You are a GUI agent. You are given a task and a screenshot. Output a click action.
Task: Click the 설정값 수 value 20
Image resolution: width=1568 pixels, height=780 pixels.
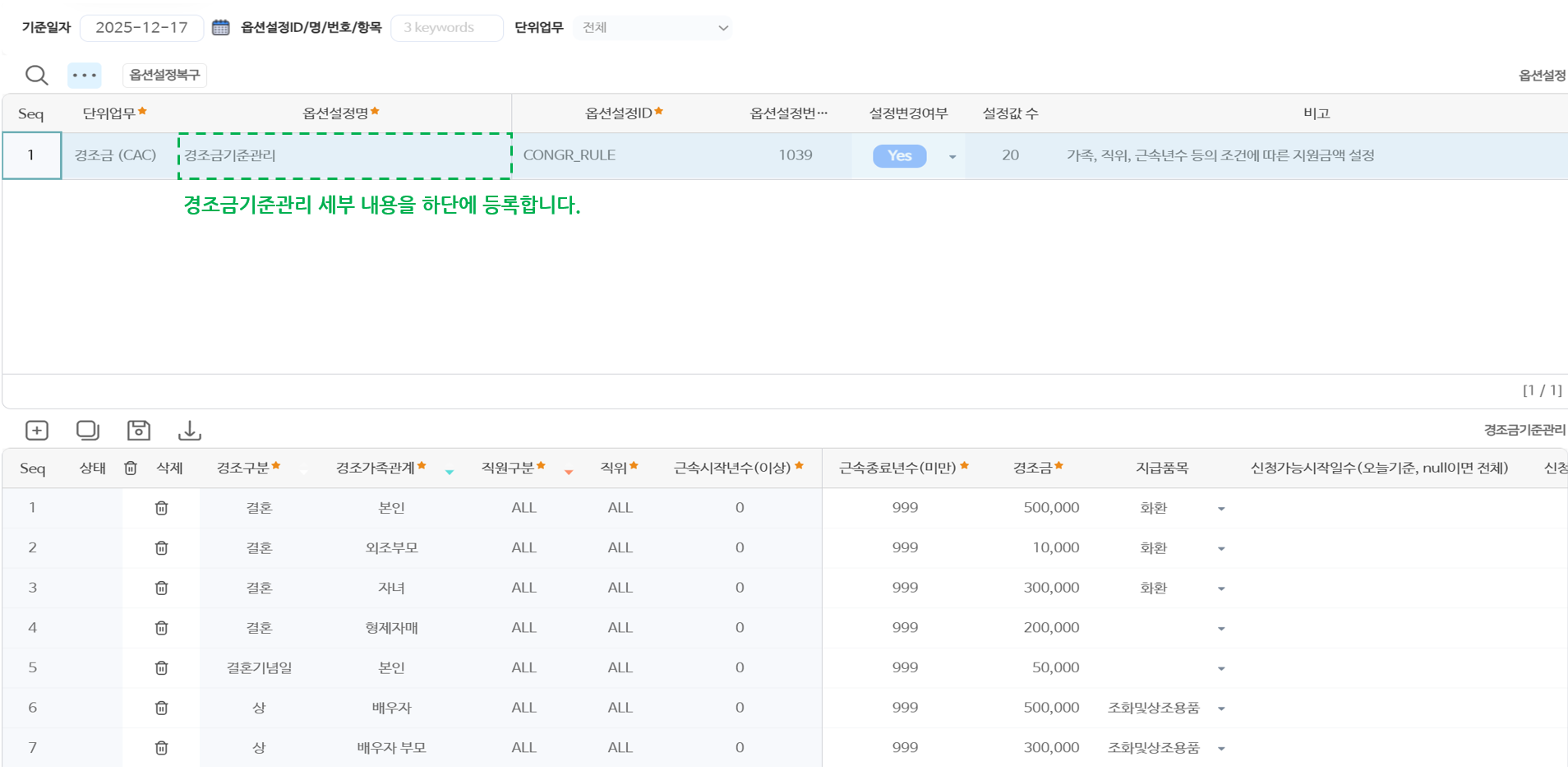click(1010, 155)
